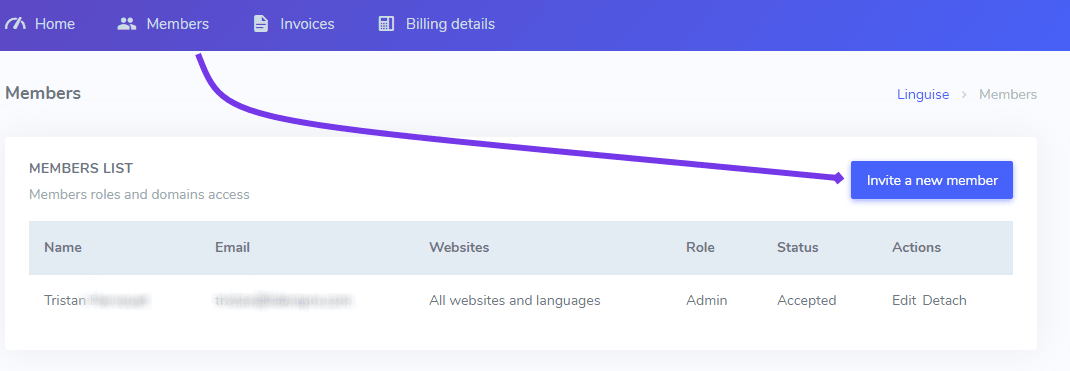Click the blurred email cell in Tristan's row
1070x371 pixels.
[283, 300]
